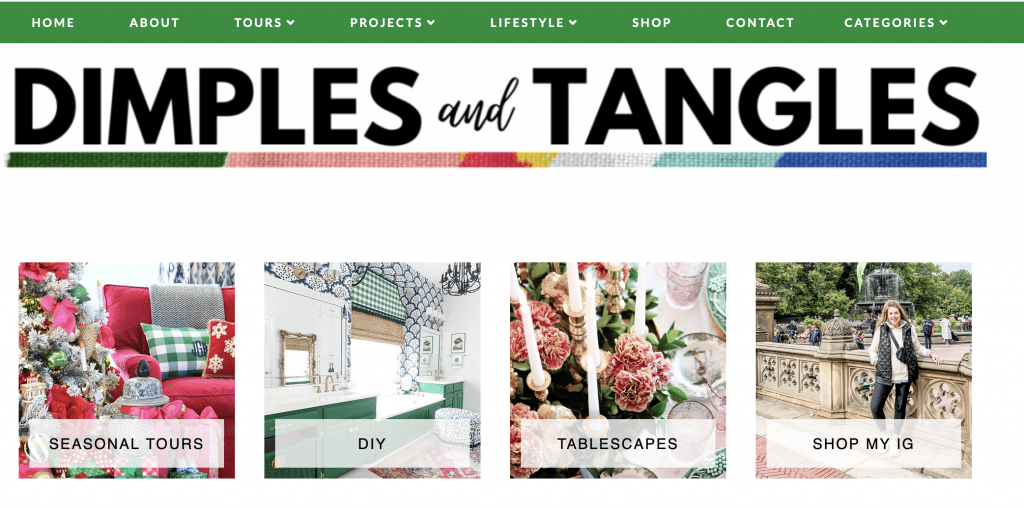The width and height of the screenshot is (1024, 508).
Task: Go to the About page
Action: [154, 22]
